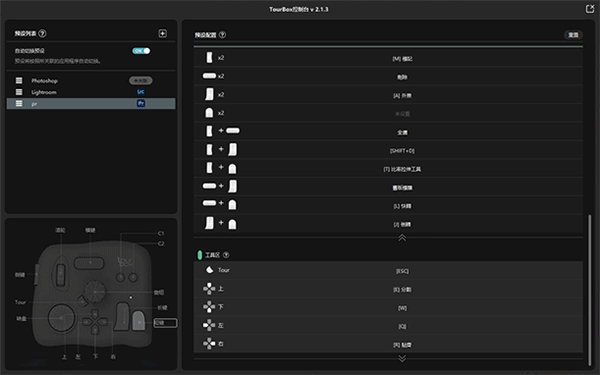
Task: Click the [W] binding text
Action: tap(403, 308)
